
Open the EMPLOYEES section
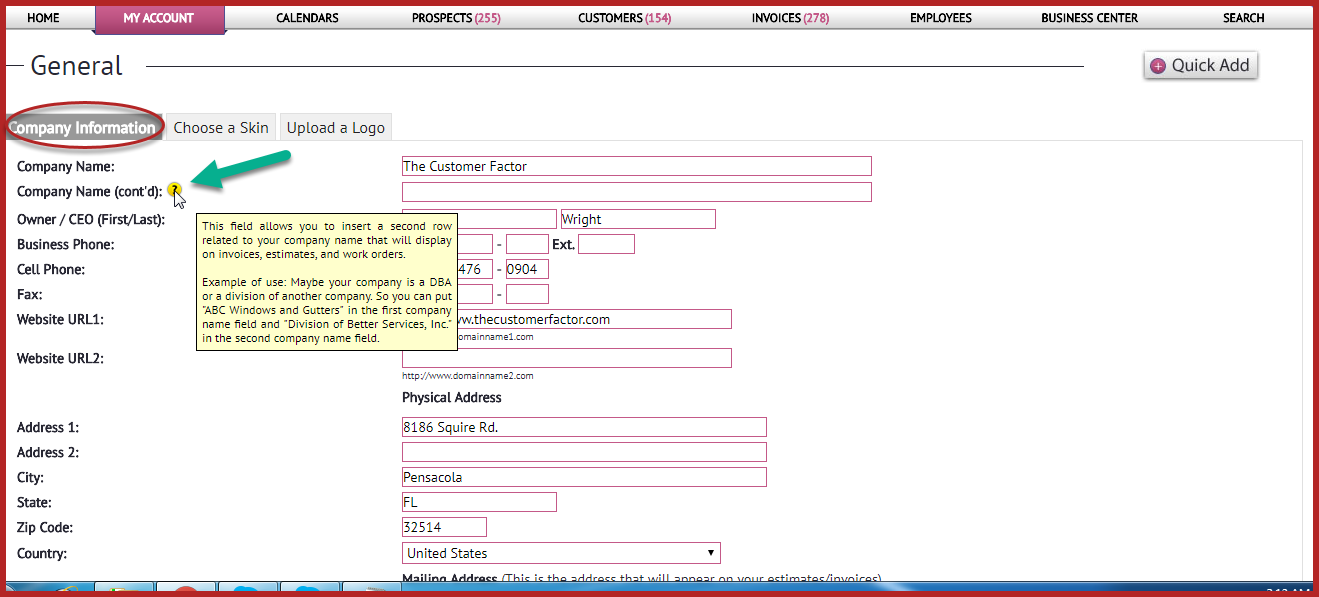940,17
